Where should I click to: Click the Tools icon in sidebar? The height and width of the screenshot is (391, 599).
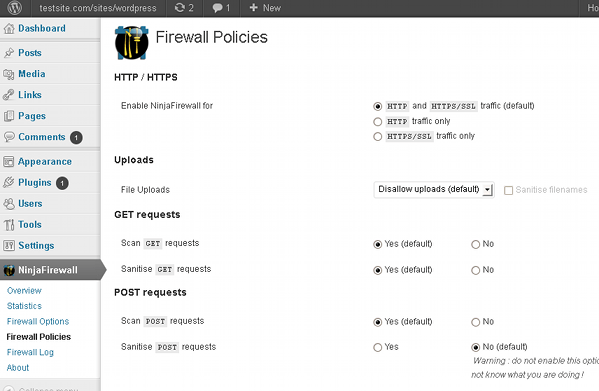(x=9, y=225)
